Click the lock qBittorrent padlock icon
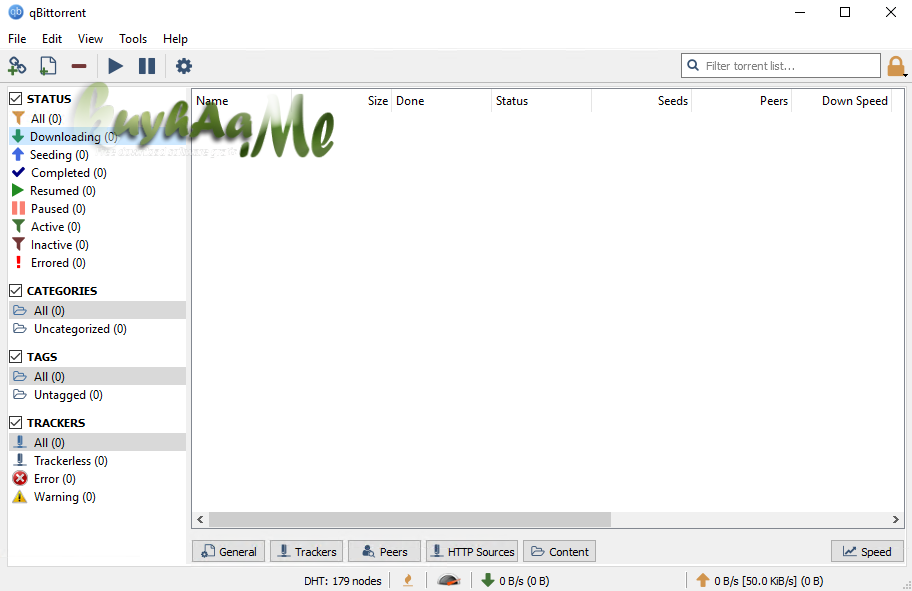912x591 pixels. (896, 66)
